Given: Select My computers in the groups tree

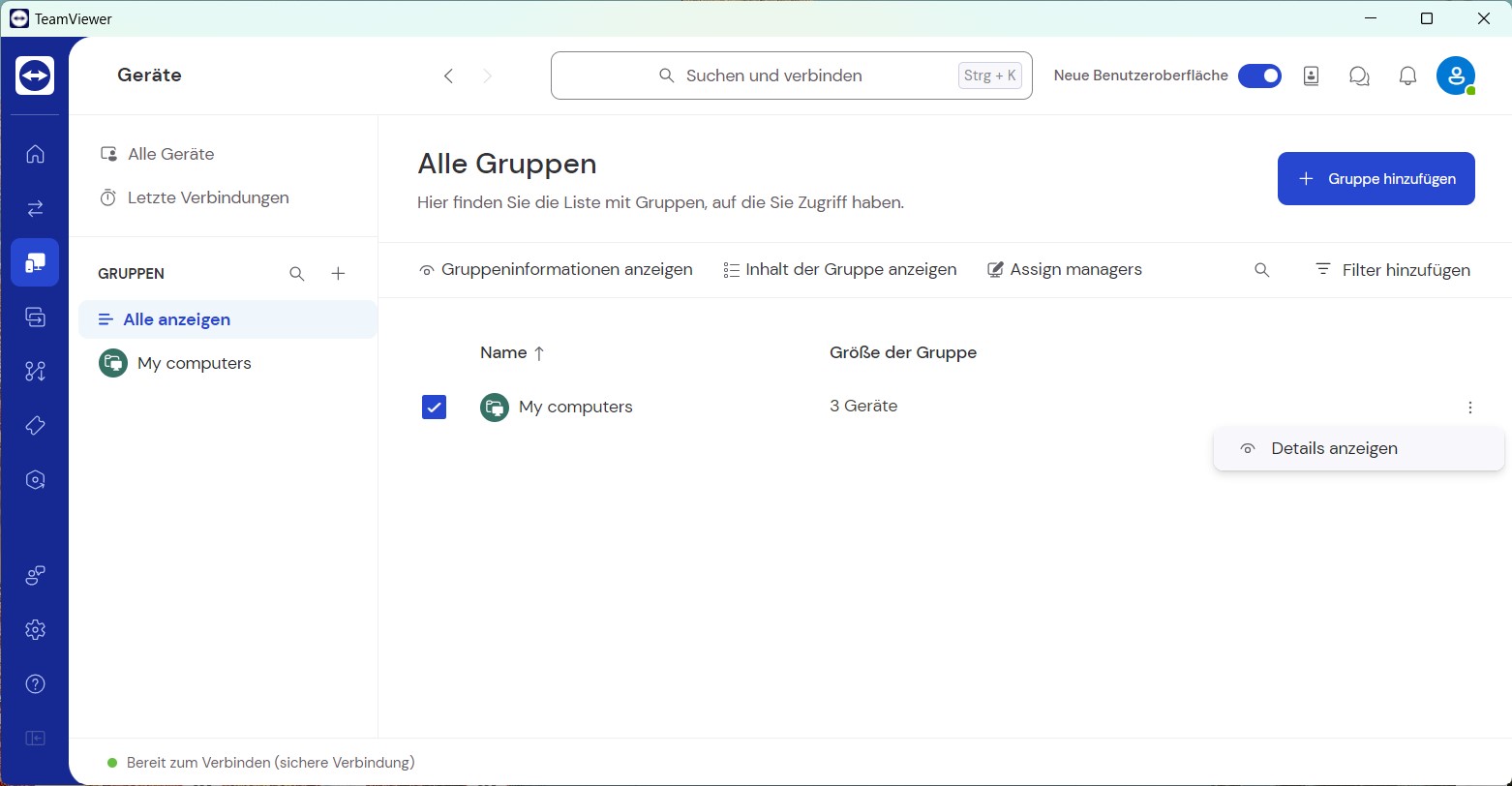Looking at the screenshot, I should coord(194,364).
